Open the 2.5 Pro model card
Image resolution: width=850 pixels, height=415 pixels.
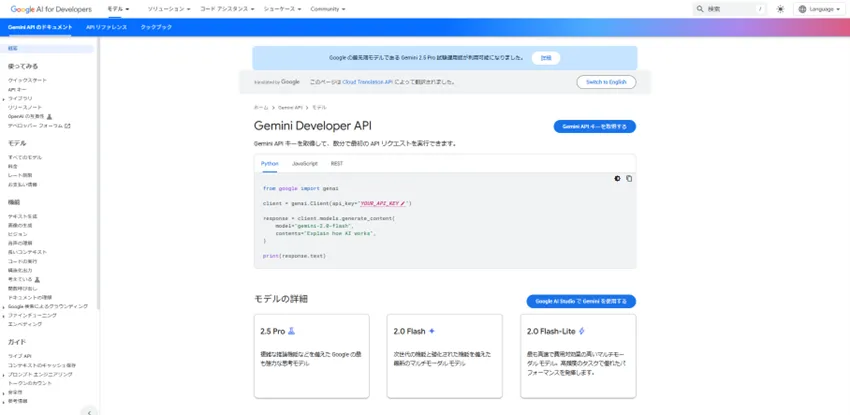click(x=312, y=356)
